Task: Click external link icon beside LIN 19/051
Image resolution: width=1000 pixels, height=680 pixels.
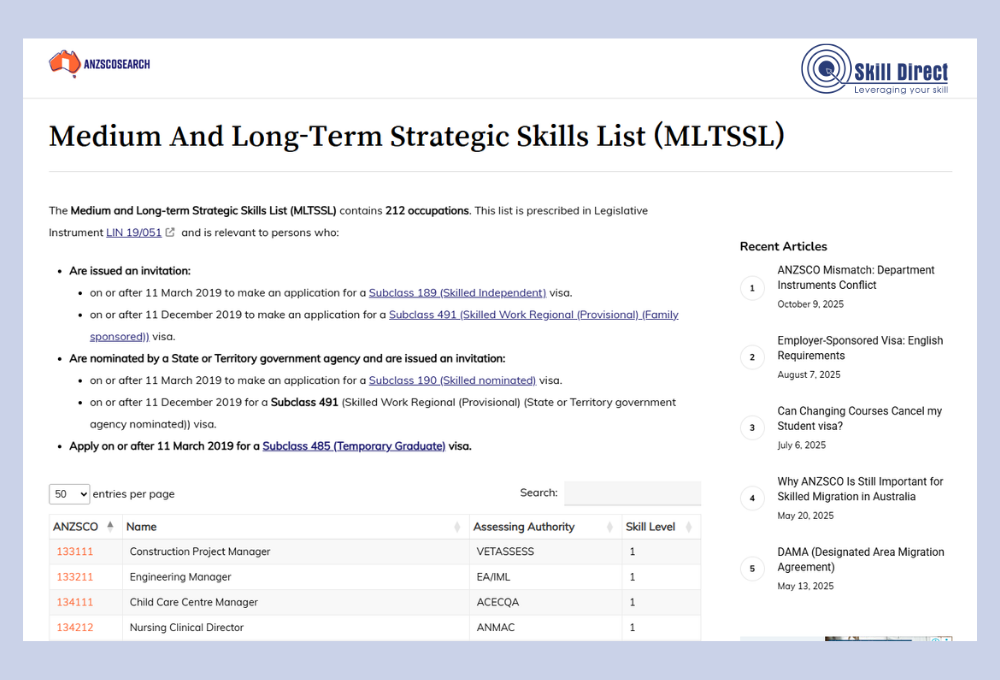Action: (170, 232)
